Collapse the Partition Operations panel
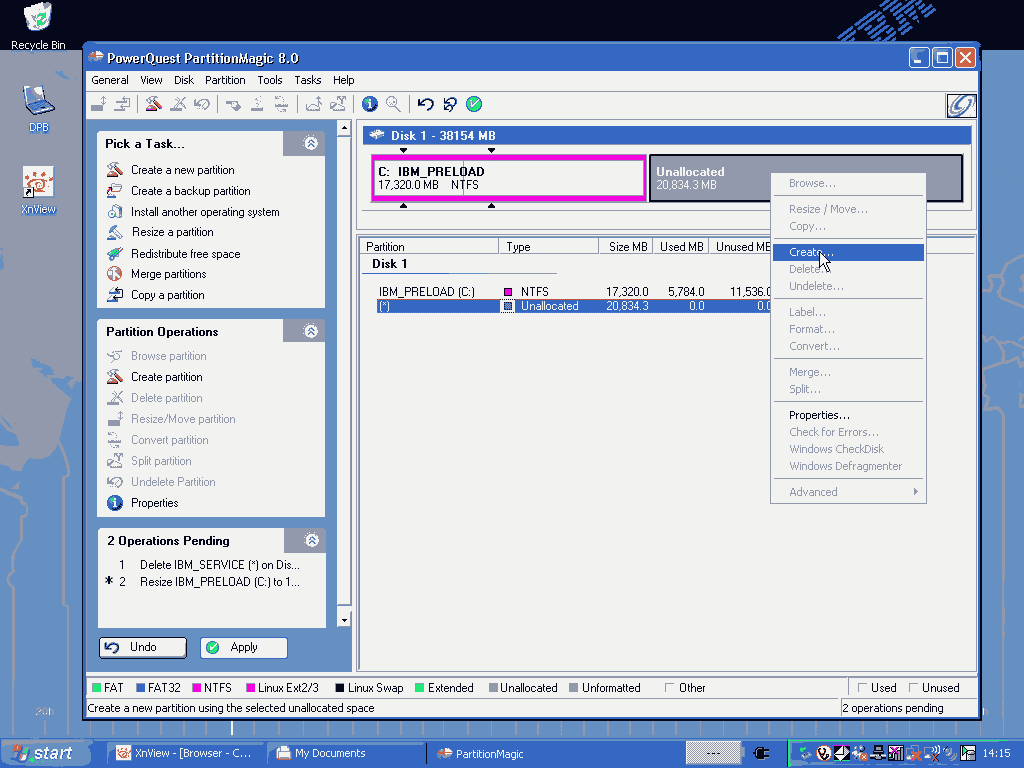 point(311,331)
